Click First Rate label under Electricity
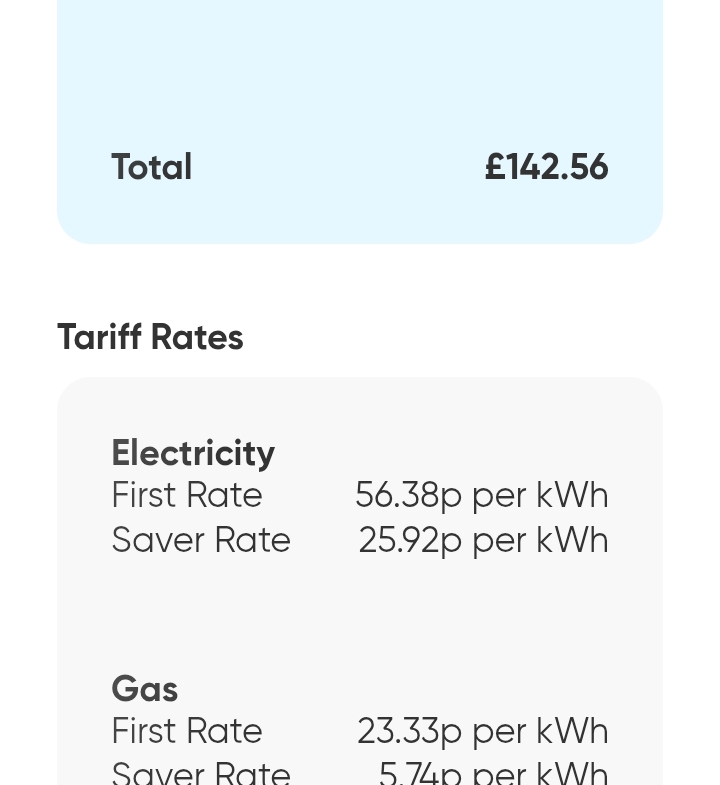 click(x=187, y=495)
